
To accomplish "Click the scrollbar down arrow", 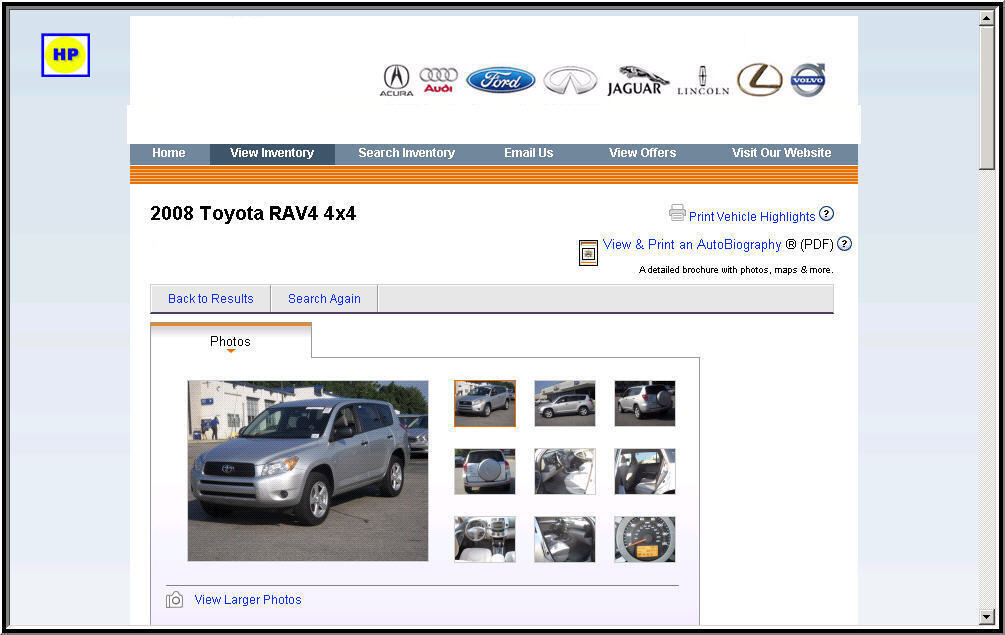I will pyautogui.click(x=986, y=617).
